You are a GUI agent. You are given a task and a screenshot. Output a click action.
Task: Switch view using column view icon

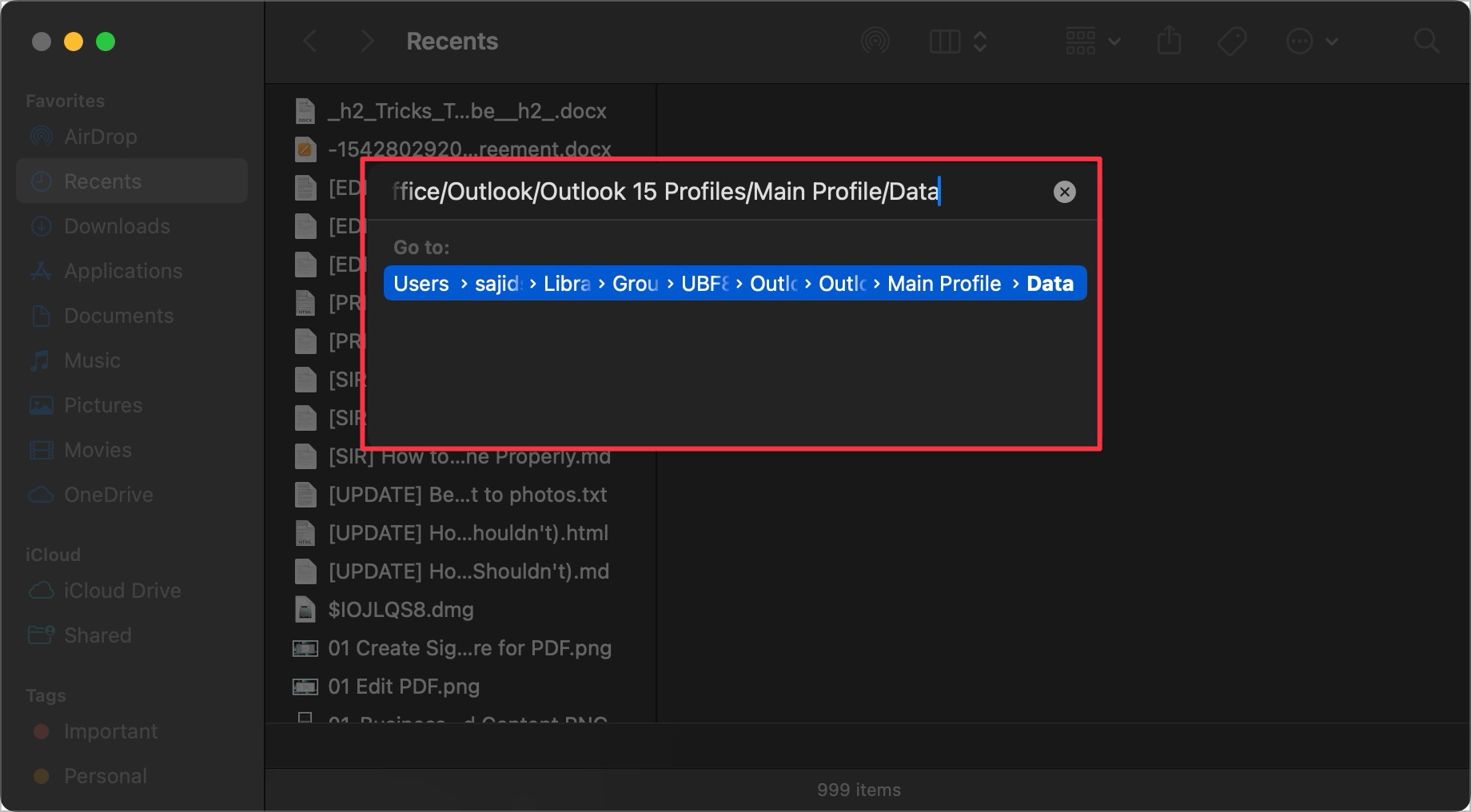tap(945, 41)
